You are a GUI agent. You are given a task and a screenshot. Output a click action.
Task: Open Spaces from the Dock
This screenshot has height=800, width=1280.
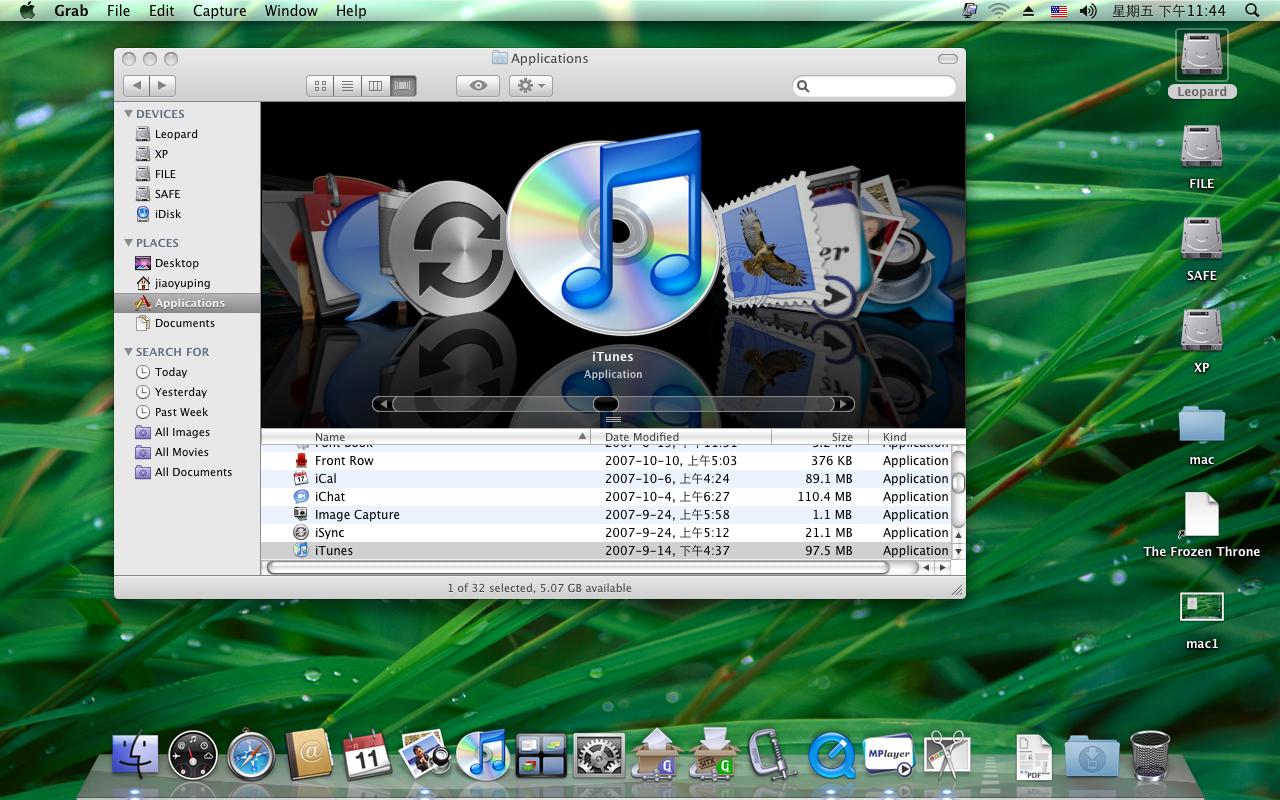tap(541, 755)
